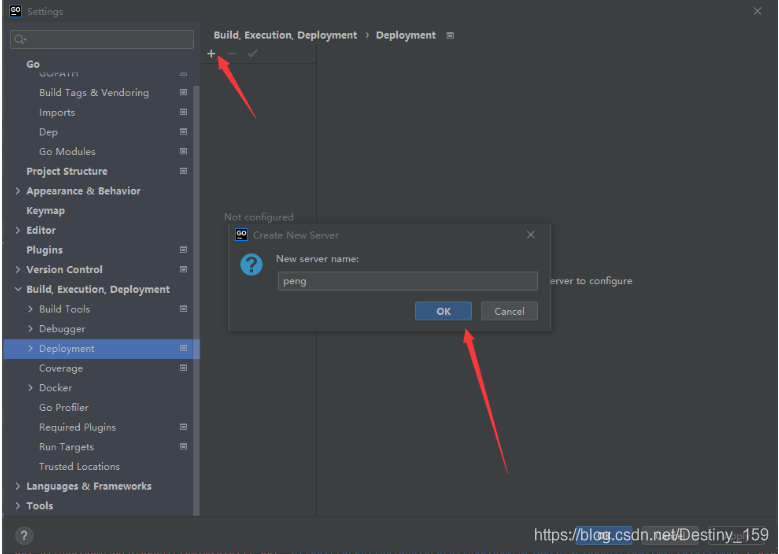Open Go Modules settings
779x554 pixels.
[67, 152]
